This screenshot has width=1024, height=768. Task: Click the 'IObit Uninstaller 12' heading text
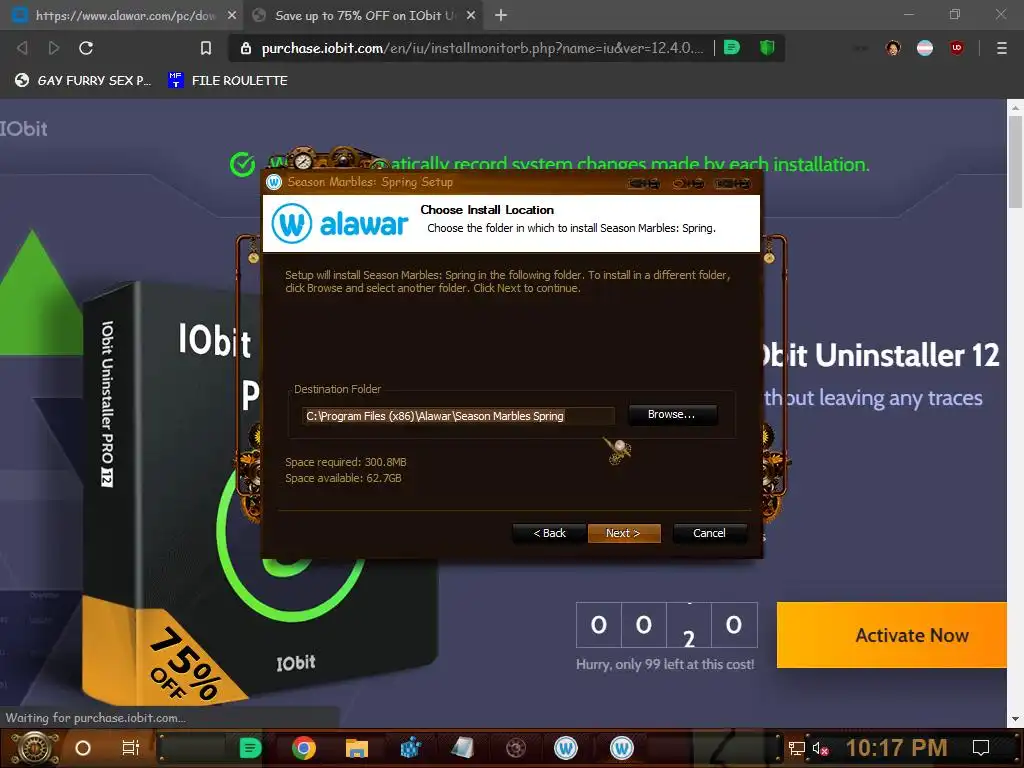[880, 356]
